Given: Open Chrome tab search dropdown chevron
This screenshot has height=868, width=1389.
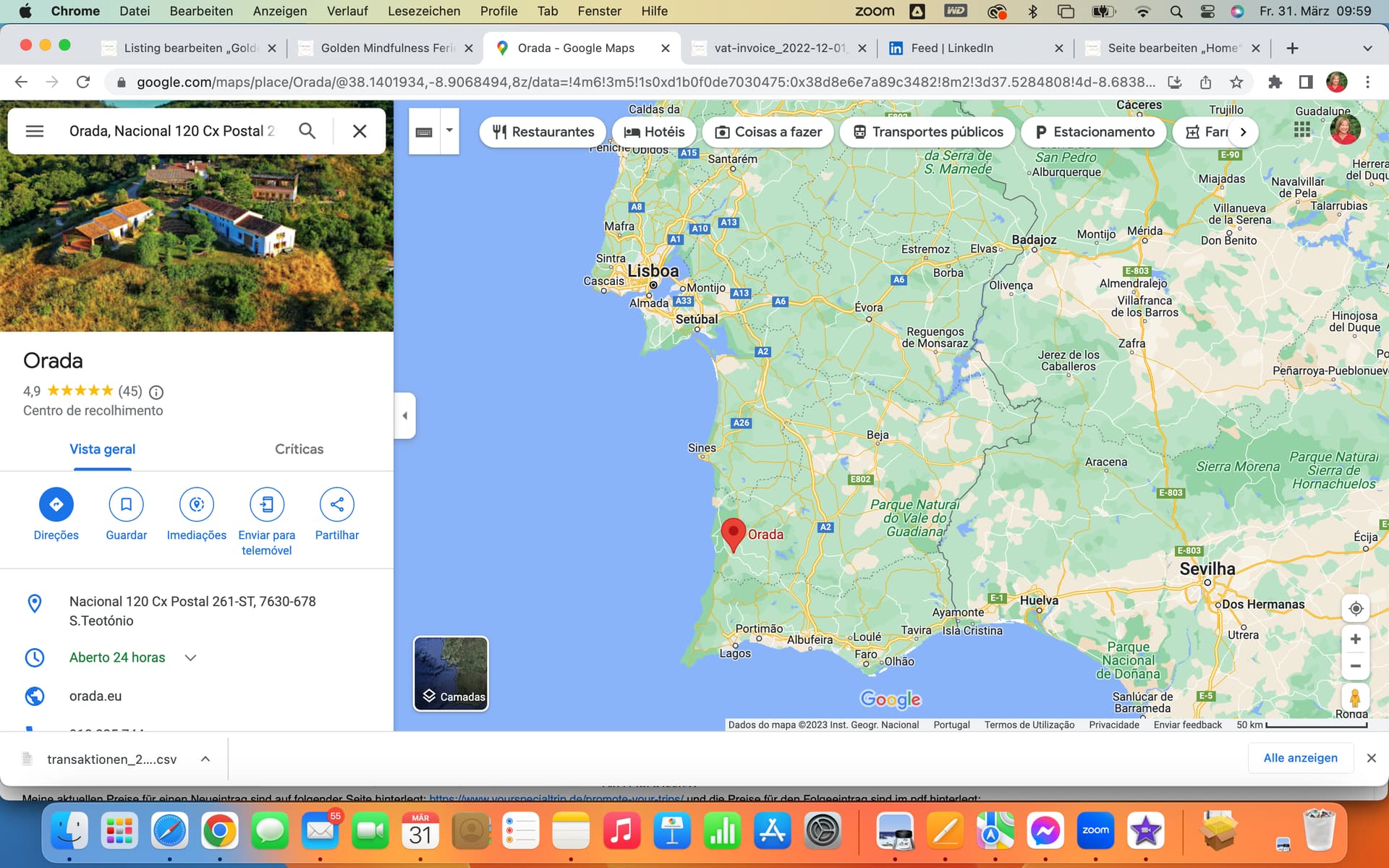Looking at the screenshot, I should pyautogui.click(x=1367, y=48).
